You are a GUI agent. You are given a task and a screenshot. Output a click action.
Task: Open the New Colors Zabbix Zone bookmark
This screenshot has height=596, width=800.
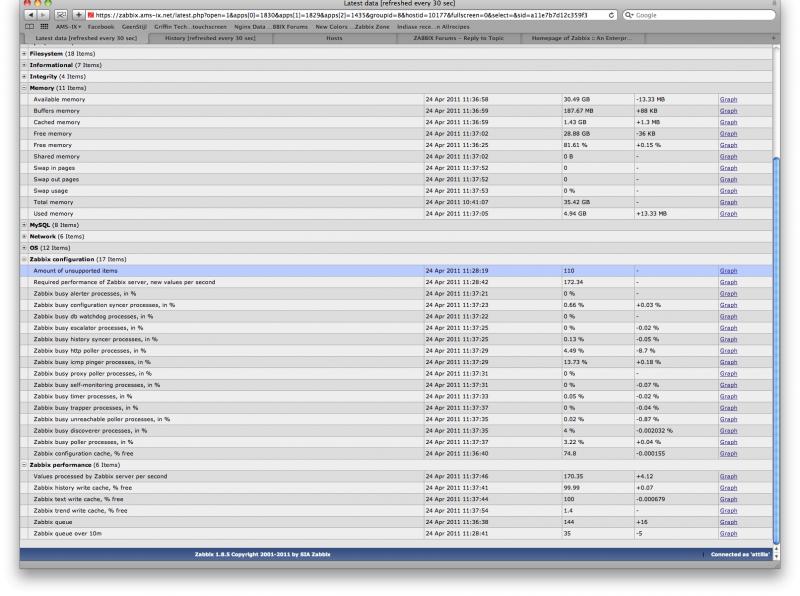352,27
